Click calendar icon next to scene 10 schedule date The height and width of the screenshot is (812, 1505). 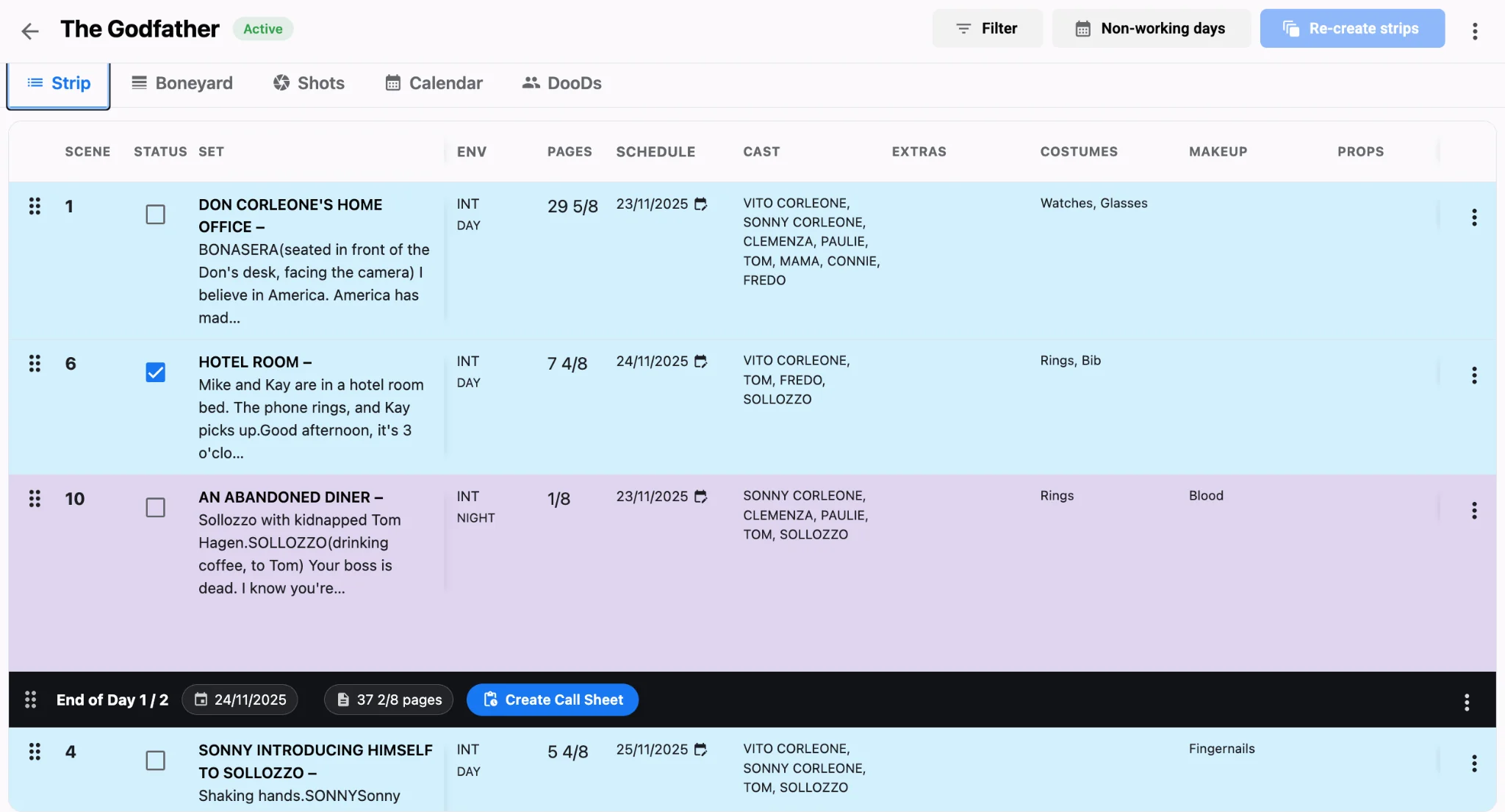click(x=701, y=496)
